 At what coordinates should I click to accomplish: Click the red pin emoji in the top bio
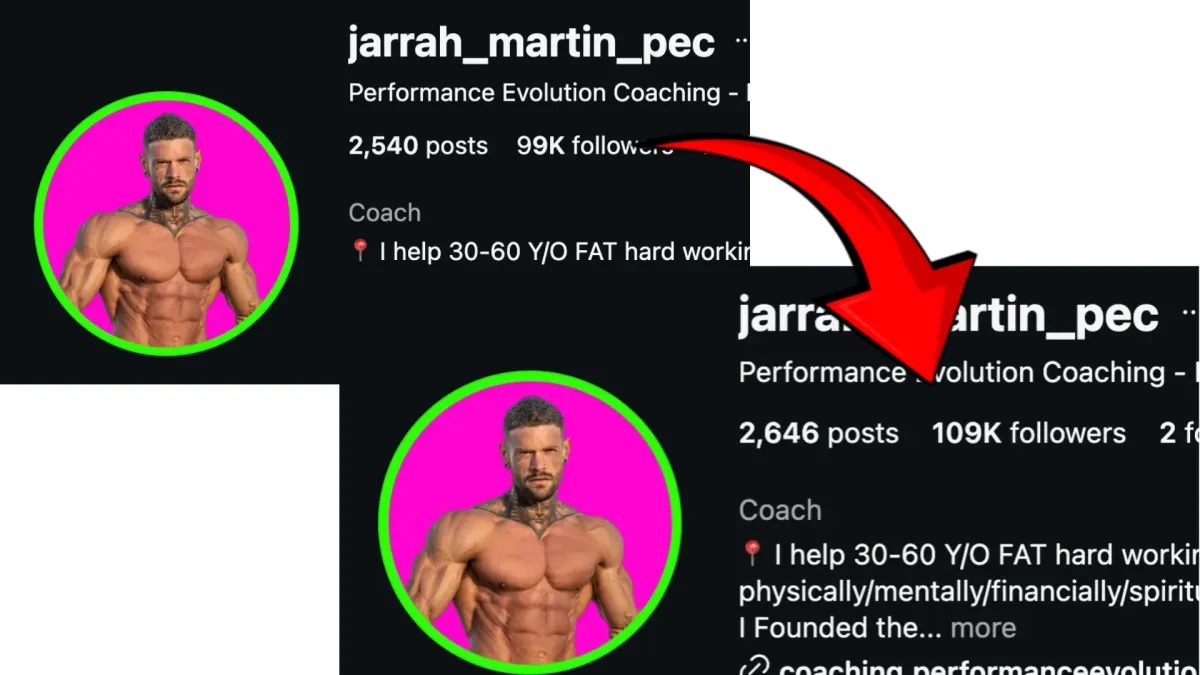360,250
